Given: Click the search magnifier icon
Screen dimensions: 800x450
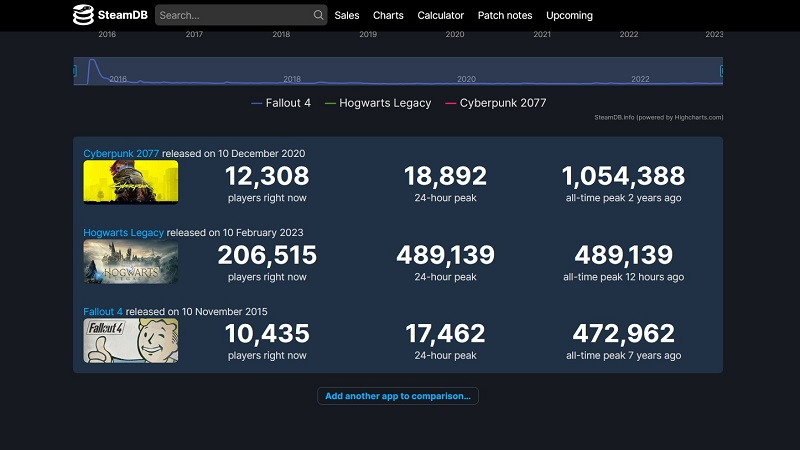Looking at the screenshot, I should tap(318, 15).
